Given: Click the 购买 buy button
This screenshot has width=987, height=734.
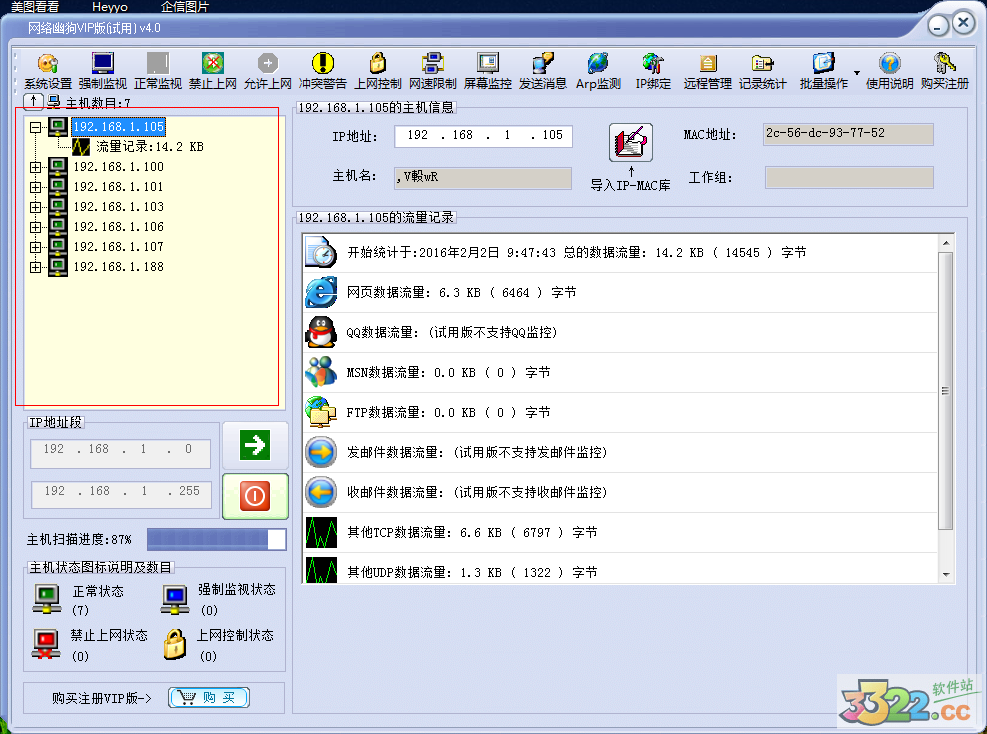Looking at the screenshot, I should 209,697.
